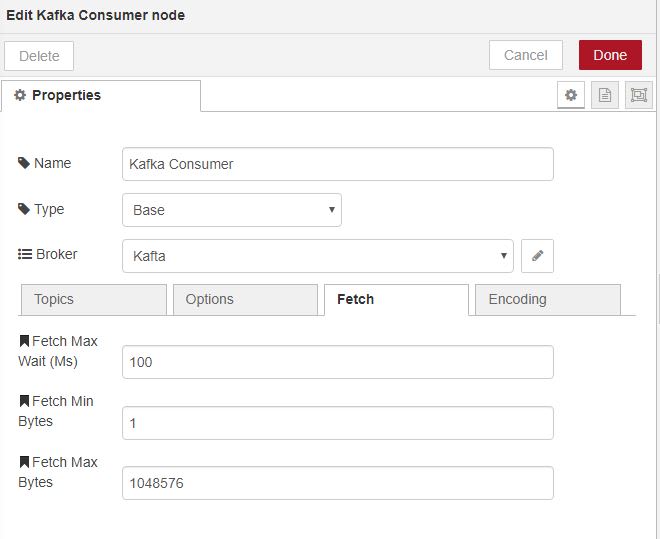Open the Broker dropdown showing Kafta
This screenshot has width=660, height=539.
point(318,256)
